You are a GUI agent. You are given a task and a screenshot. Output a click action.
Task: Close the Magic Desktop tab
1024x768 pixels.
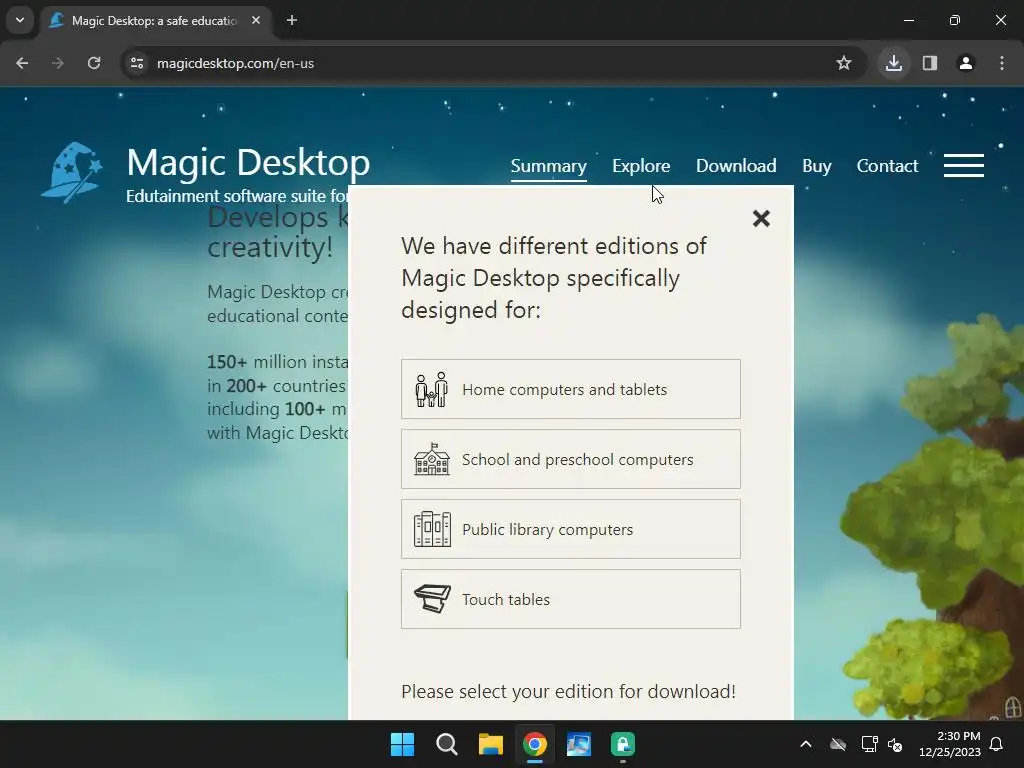pyautogui.click(x=256, y=20)
